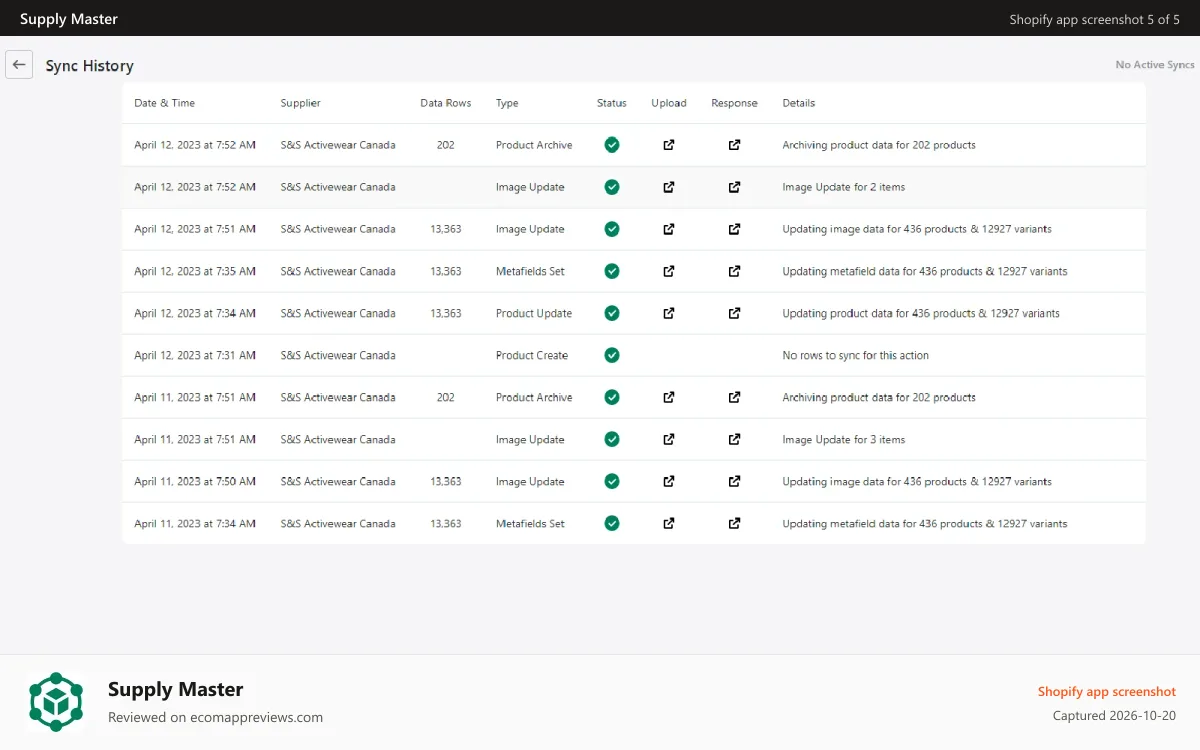
Task: Open upload file for April 12 Metafields Set sync
Action: point(669,271)
